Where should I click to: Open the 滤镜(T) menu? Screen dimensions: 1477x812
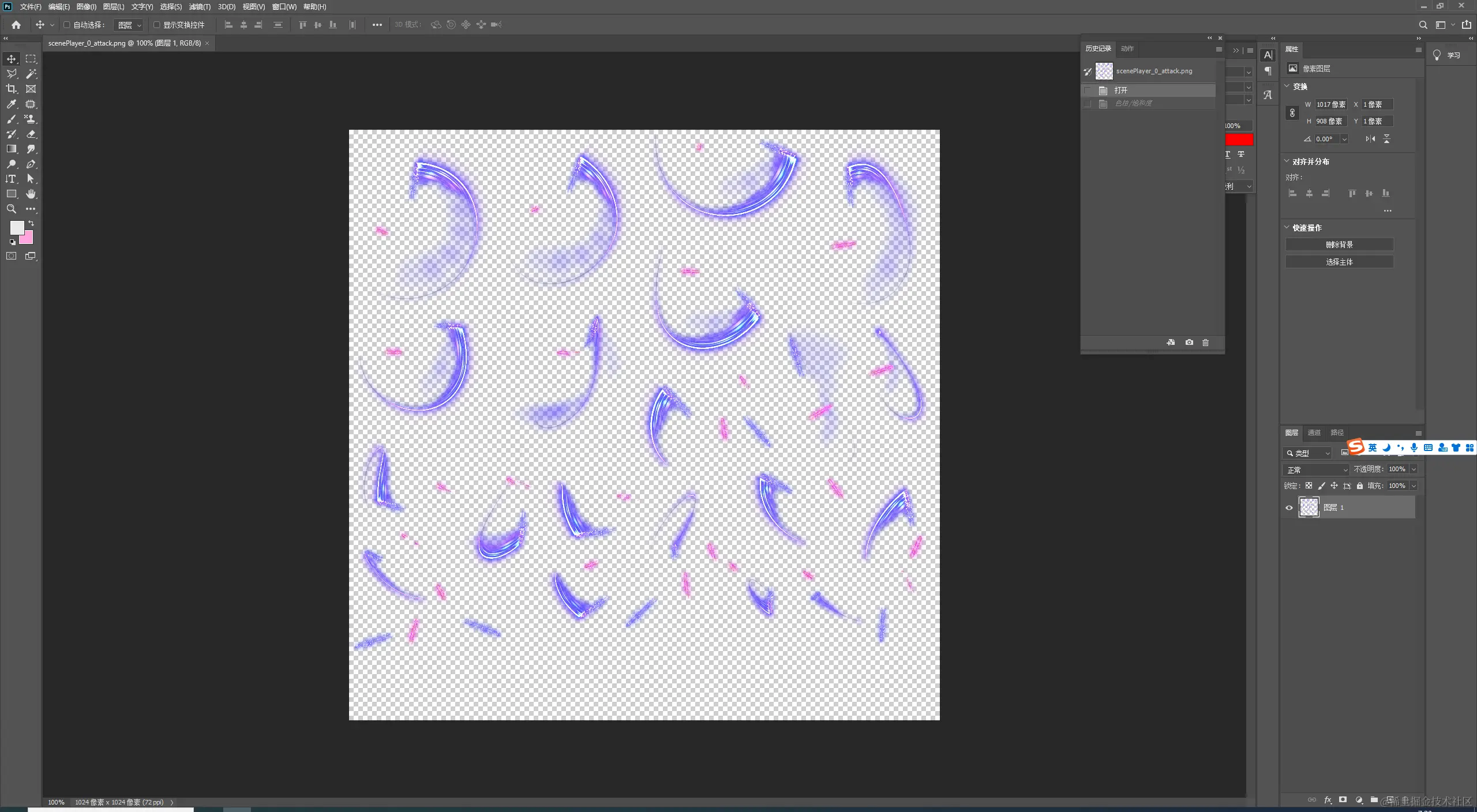pyautogui.click(x=200, y=7)
